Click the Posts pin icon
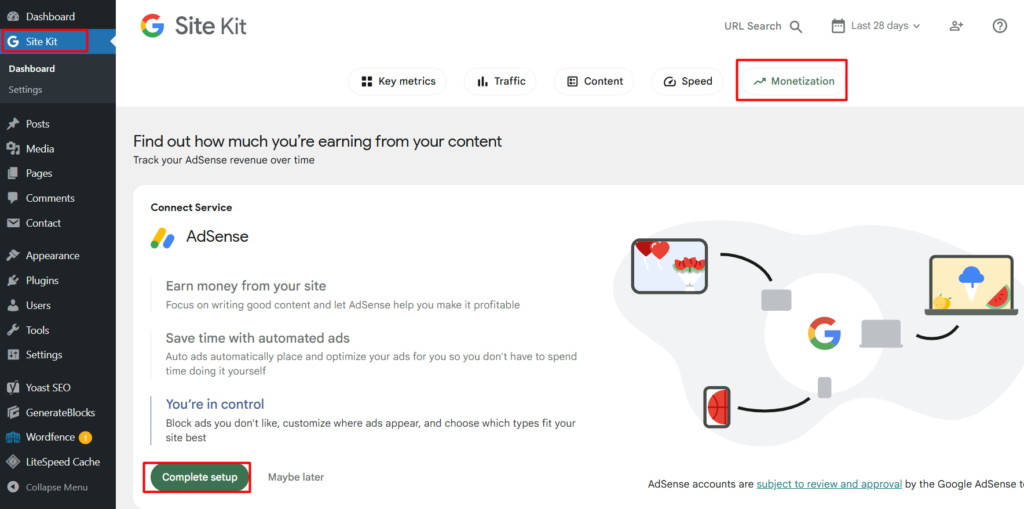The image size is (1024, 509). coord(13,123)
